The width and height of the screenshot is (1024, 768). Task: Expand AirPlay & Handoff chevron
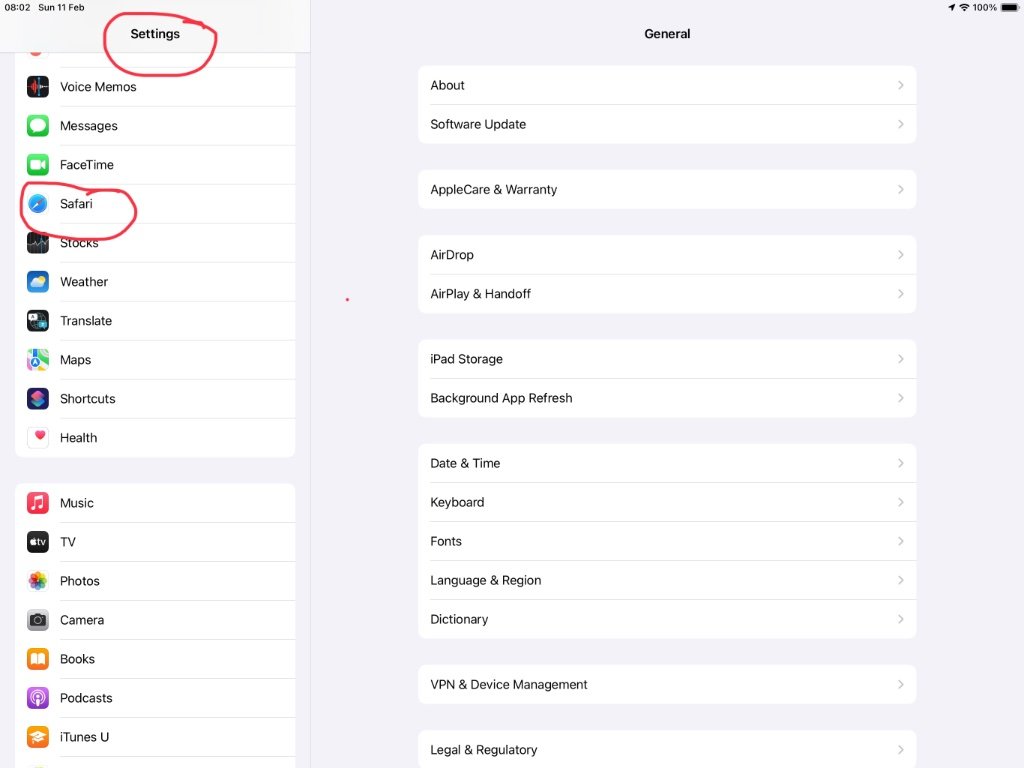click(901, 294)
